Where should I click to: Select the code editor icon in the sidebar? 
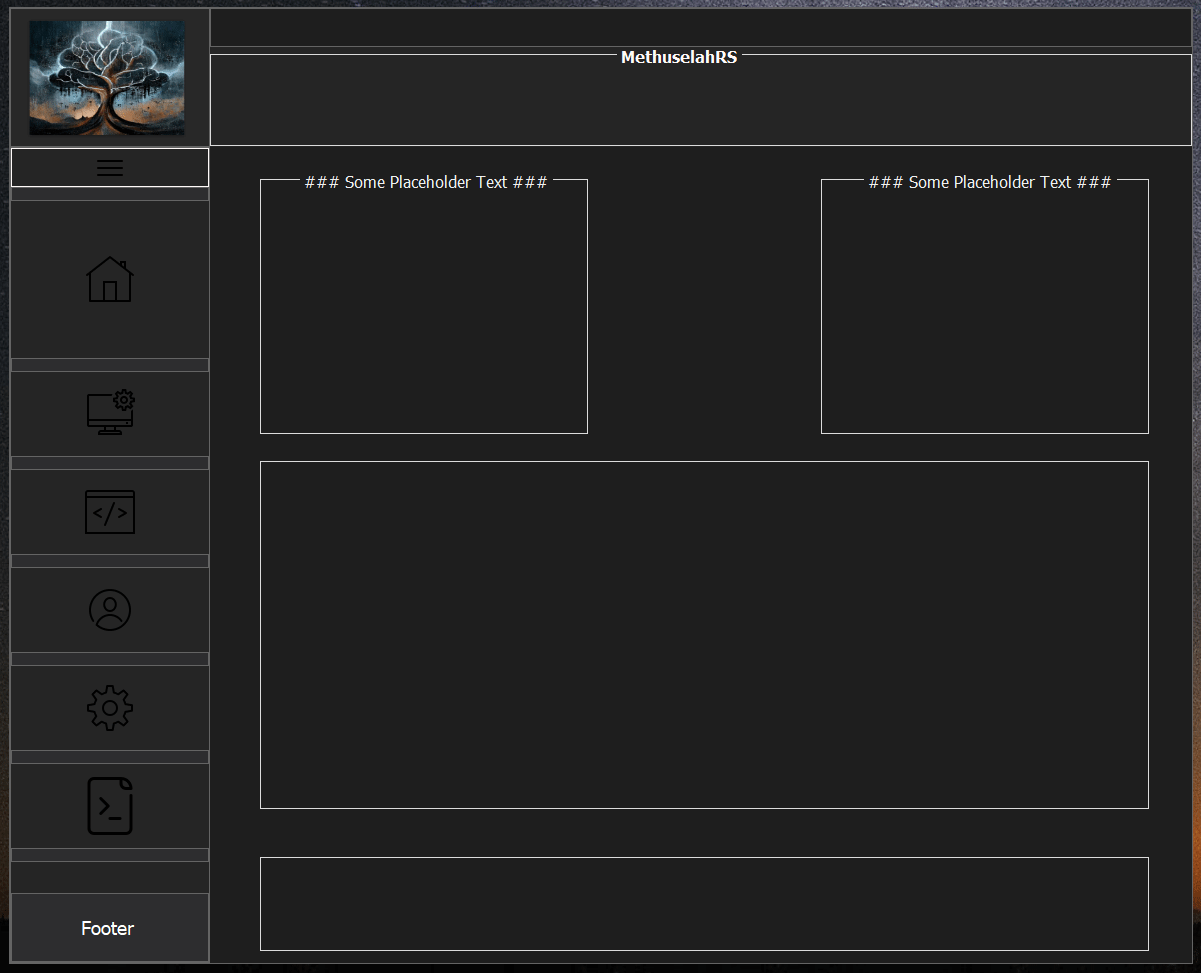pos(110,511)
